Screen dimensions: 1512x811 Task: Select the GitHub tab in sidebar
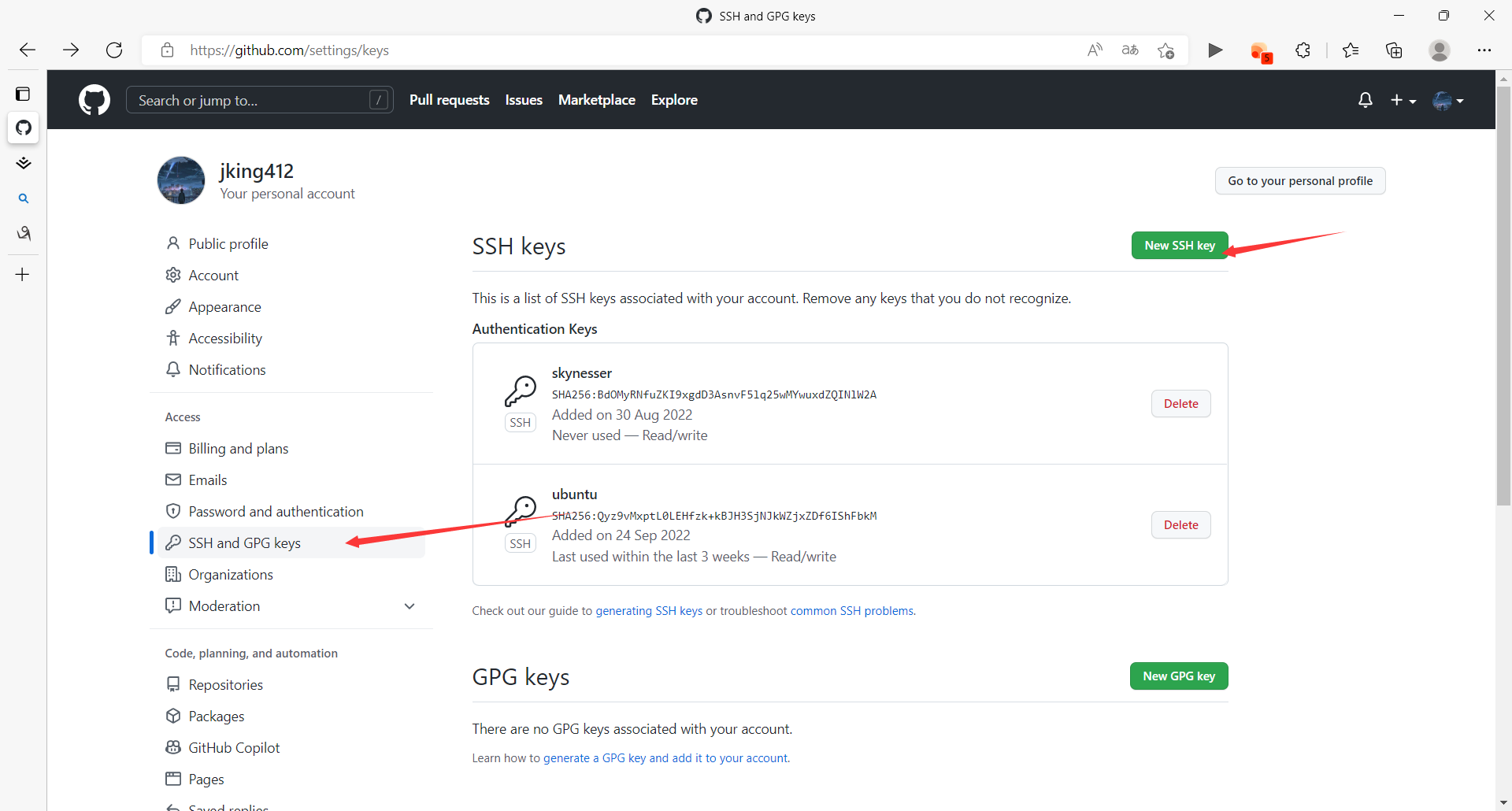tap(24, 128)
